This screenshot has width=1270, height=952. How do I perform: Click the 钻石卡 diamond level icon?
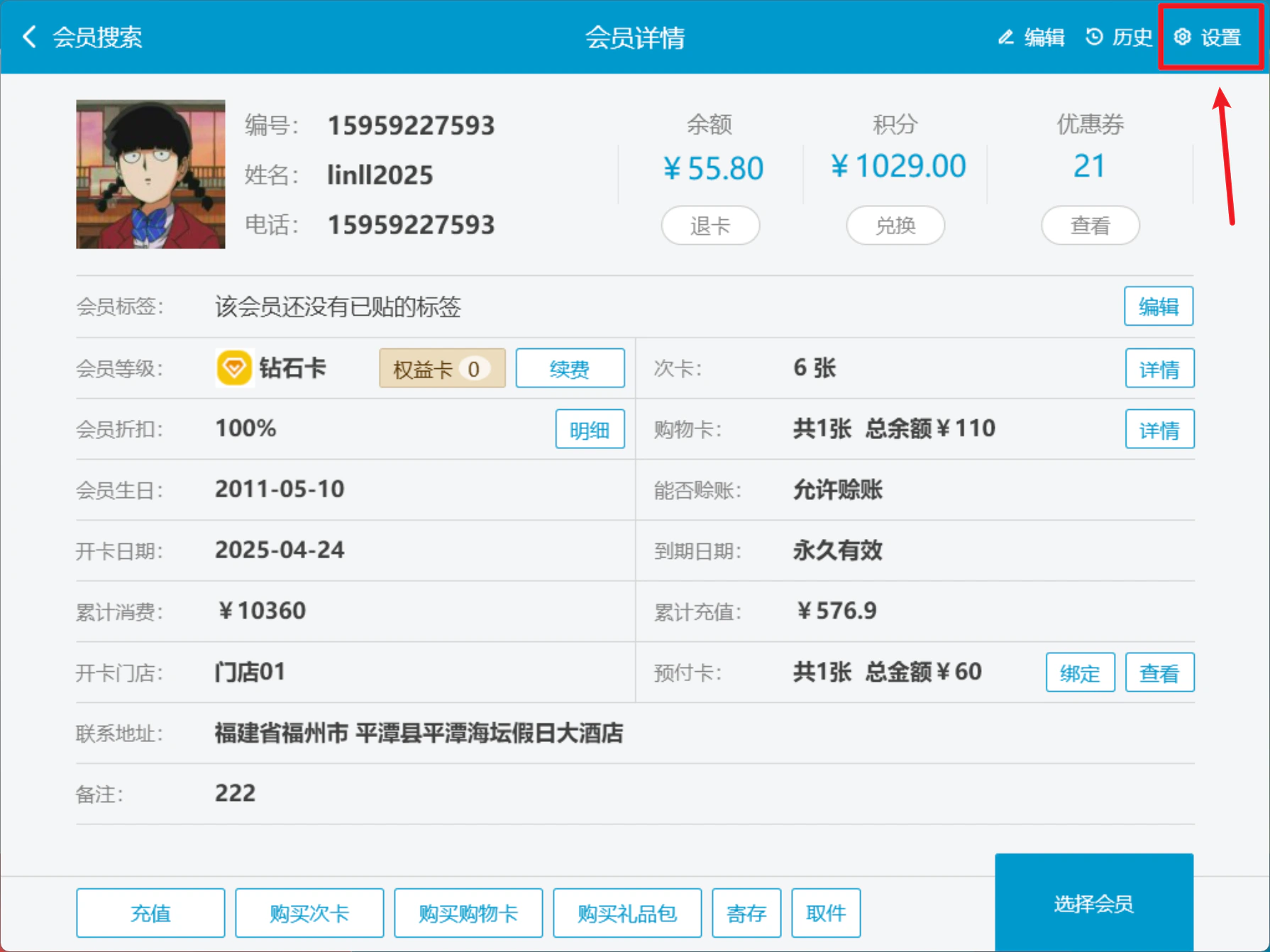pyautogui.click(x=234, y=368)
